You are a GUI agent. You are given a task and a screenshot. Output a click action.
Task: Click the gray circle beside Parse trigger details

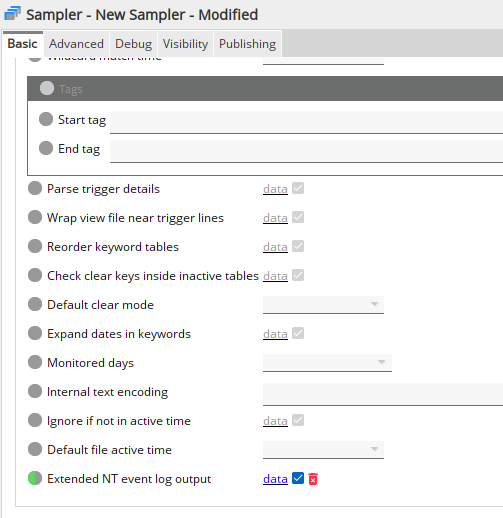35,188
